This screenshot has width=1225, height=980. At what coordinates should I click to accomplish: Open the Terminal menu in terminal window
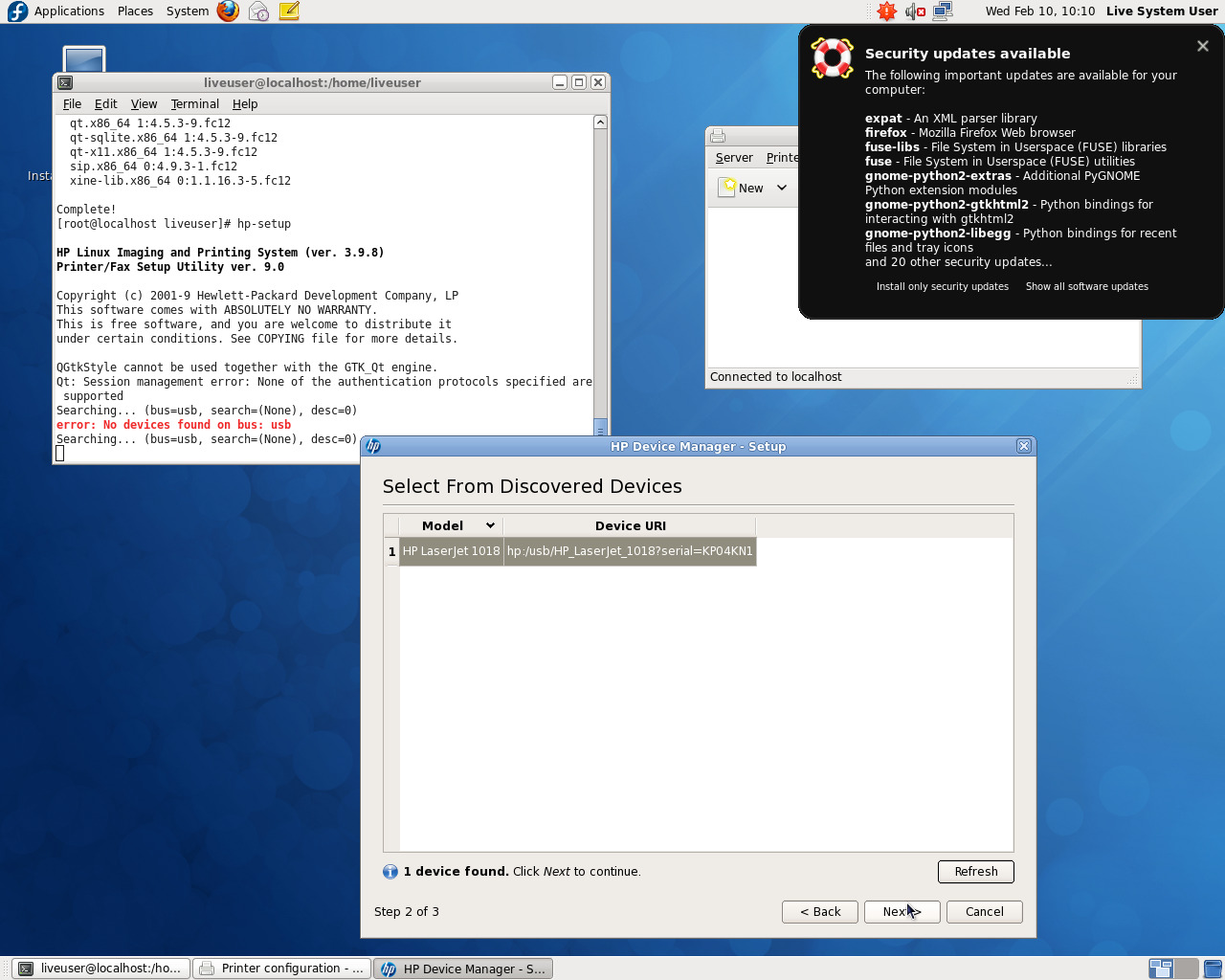coord(194,104)
